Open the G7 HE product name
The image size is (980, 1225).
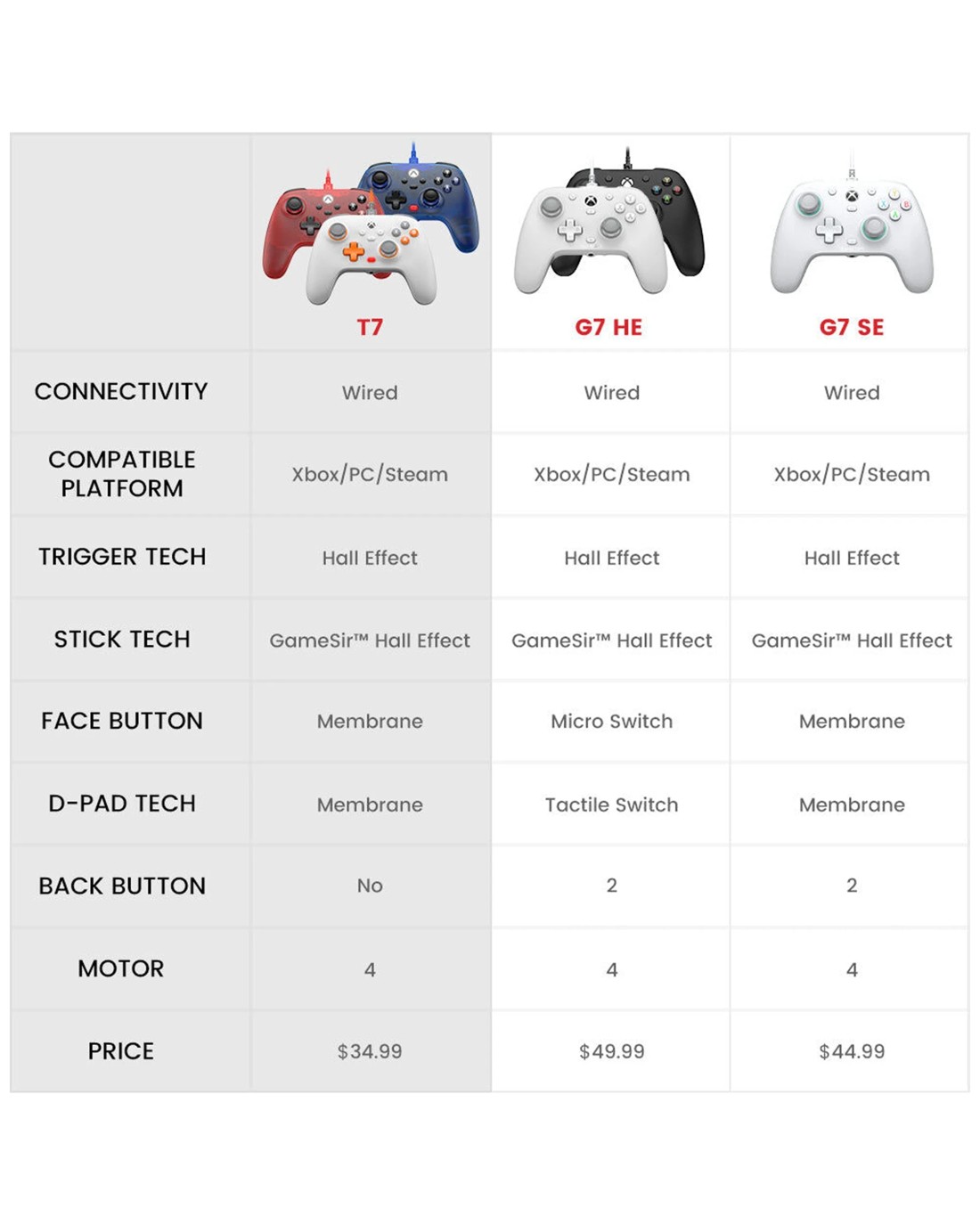click(x=608, y=328)
